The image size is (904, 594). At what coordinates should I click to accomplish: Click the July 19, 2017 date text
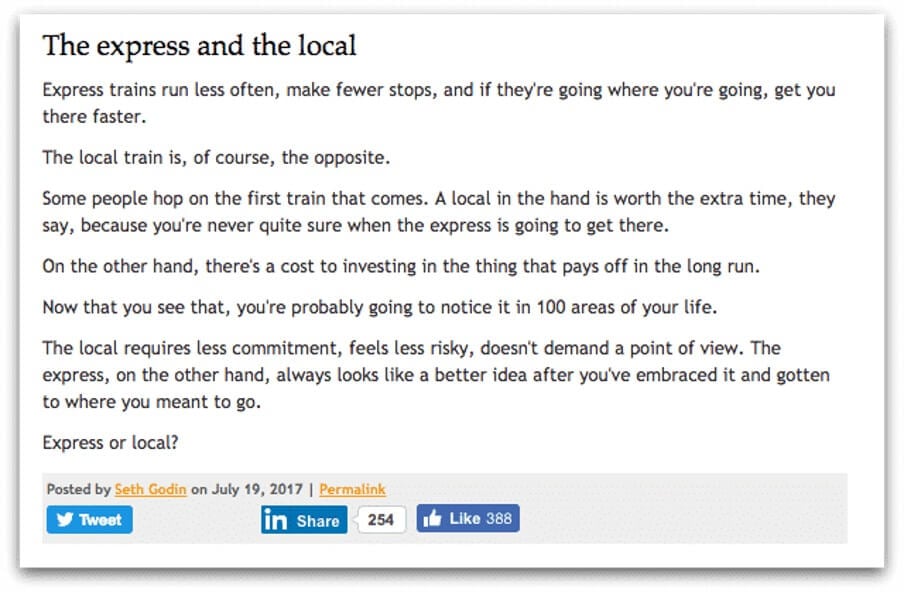[x=238, y=489]
